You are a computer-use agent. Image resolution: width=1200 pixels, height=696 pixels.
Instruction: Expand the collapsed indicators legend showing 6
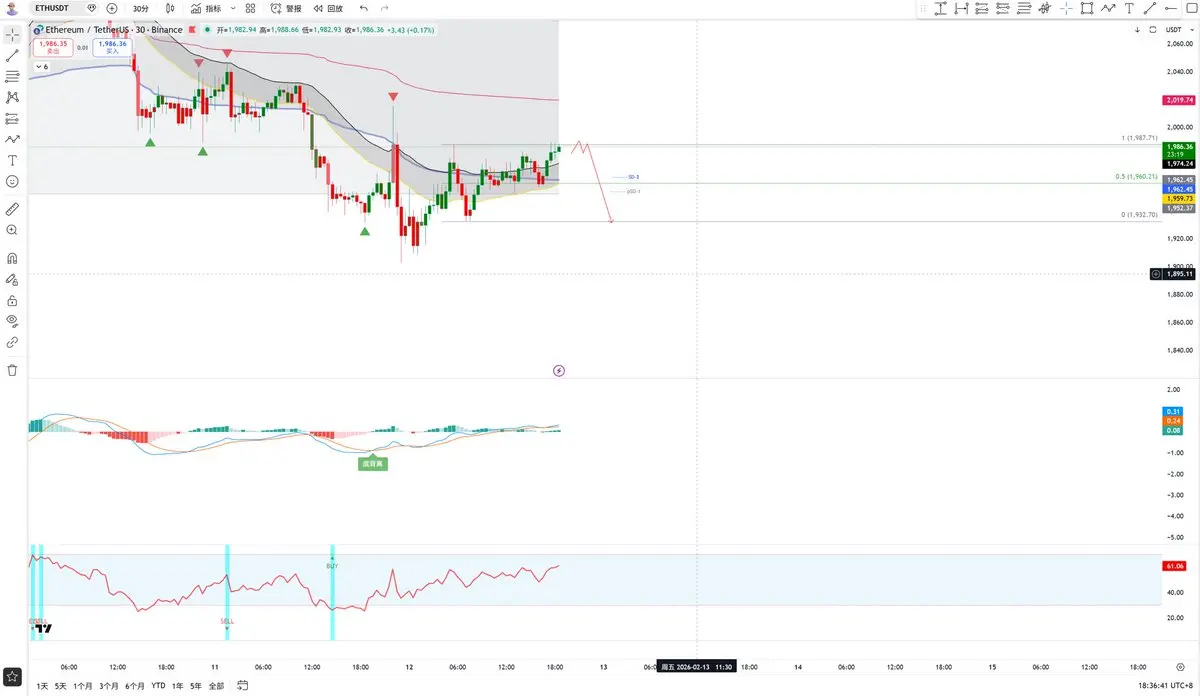point(43,66)
